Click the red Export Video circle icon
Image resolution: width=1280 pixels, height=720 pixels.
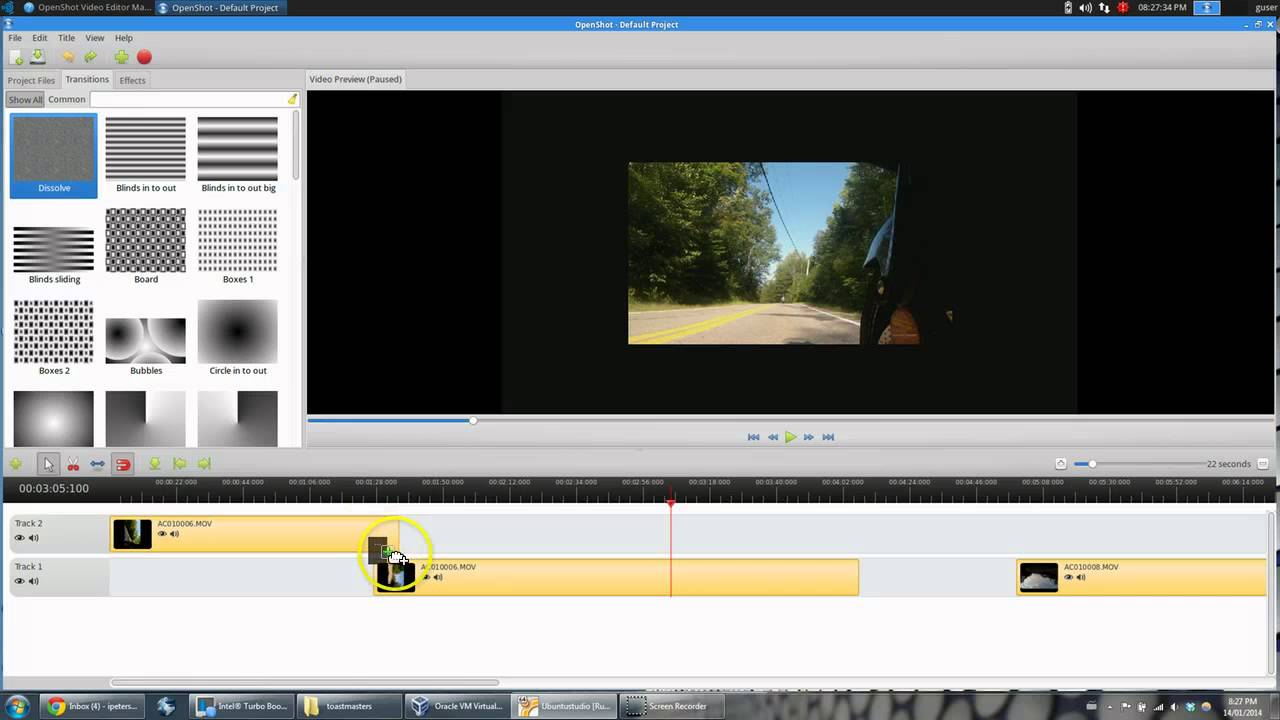pyautogui.click(x=144, y=58)
